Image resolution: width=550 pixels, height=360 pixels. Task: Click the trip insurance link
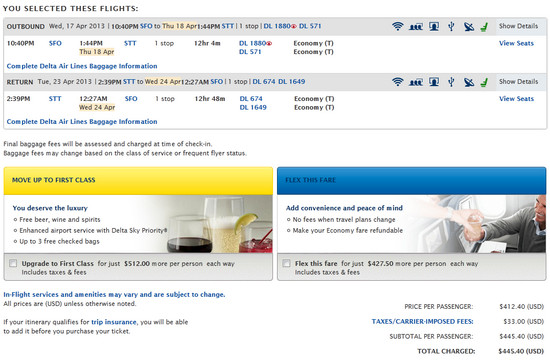(x=114, y=322)
